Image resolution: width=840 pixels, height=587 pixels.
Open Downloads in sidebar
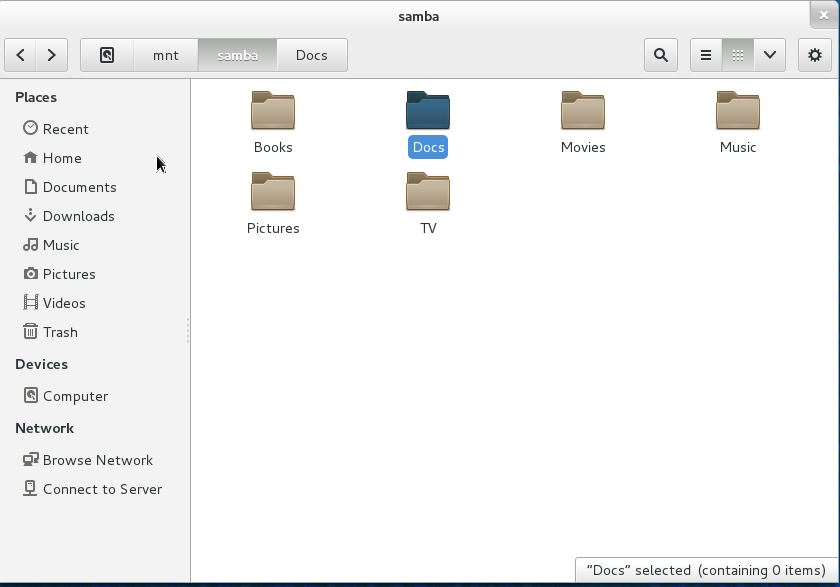(78, 216)
